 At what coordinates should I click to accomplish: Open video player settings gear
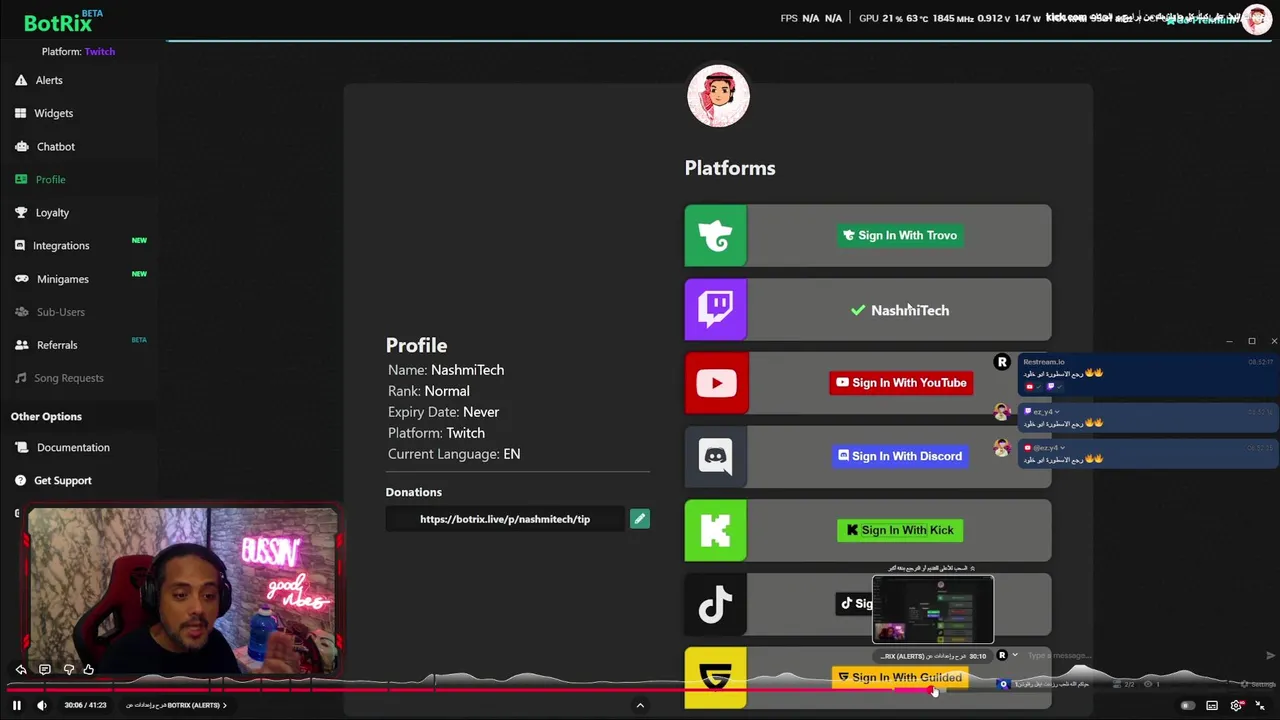tap(1236, 705)
